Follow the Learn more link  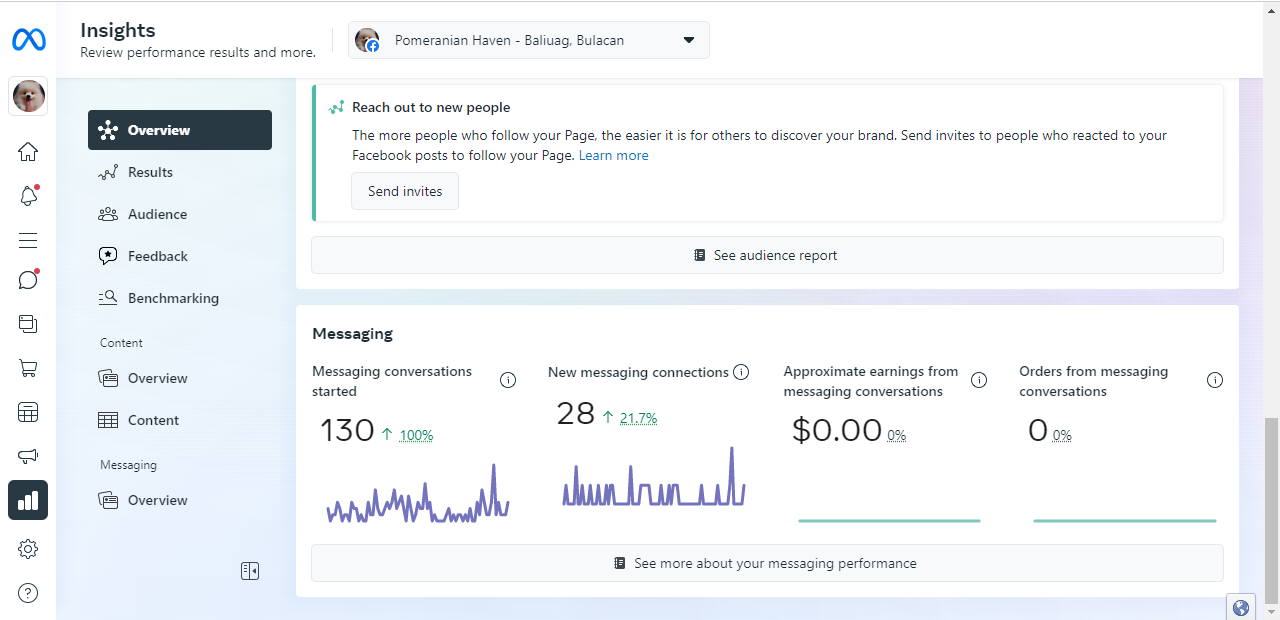(613, 155)
